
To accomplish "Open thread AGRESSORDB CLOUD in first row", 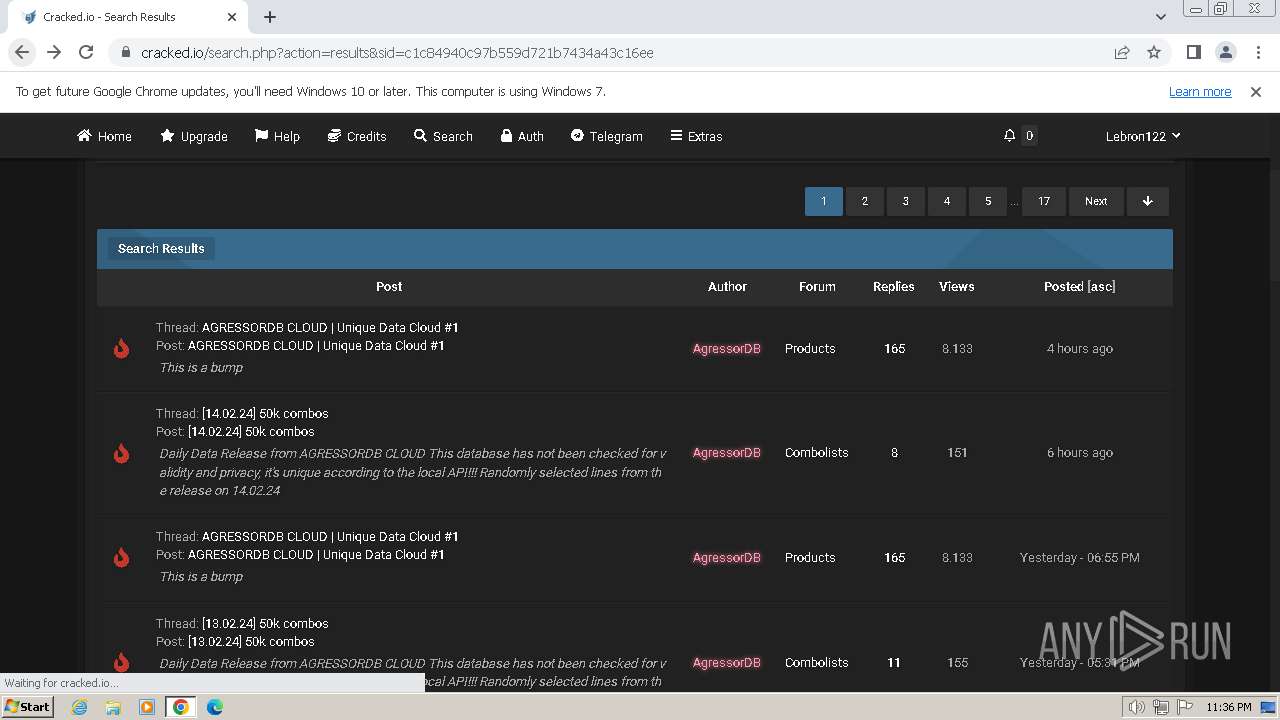I will [x=330, y=327].
